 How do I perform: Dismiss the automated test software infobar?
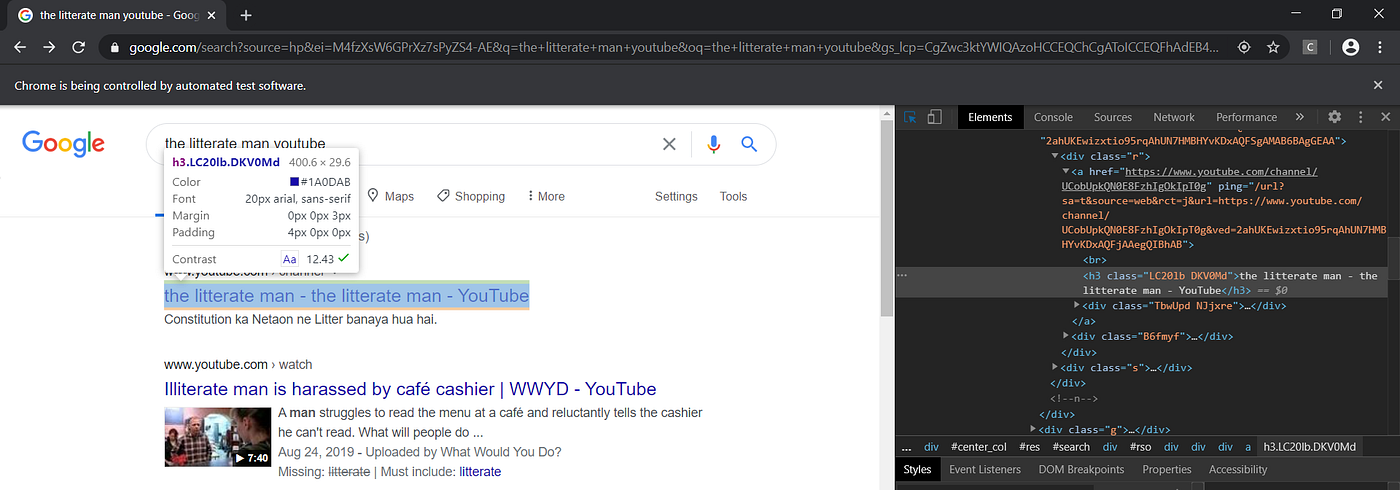click(x=1377, y=85)
